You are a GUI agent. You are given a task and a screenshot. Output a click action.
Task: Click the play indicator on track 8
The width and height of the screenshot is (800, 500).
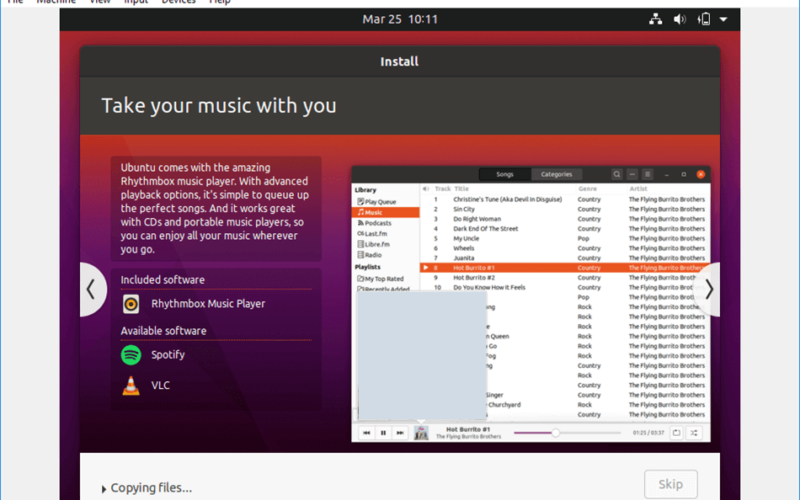(x=426, y=268)
